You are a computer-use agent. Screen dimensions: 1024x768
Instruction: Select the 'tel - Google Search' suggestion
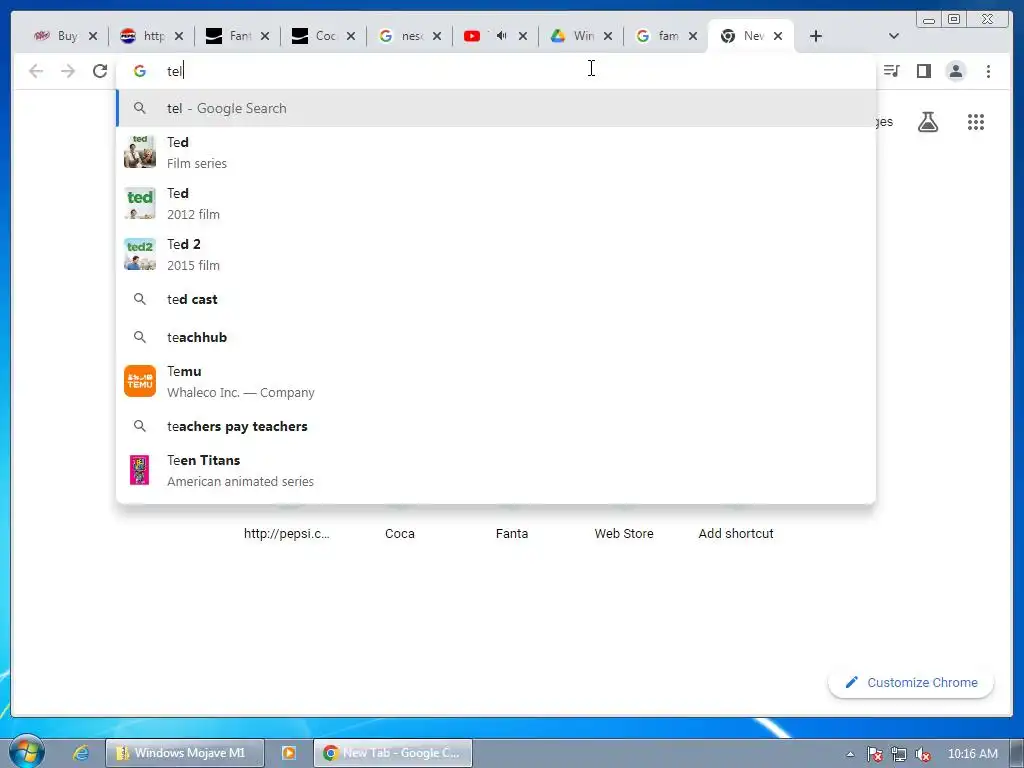point(496,108)
